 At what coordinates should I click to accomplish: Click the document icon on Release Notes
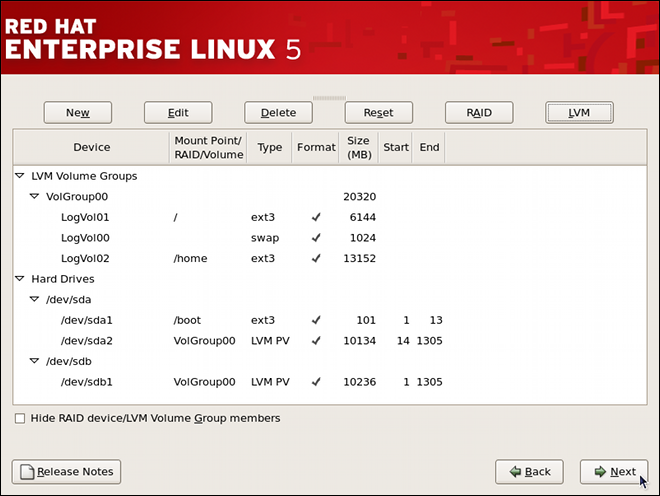click(27, 472)
